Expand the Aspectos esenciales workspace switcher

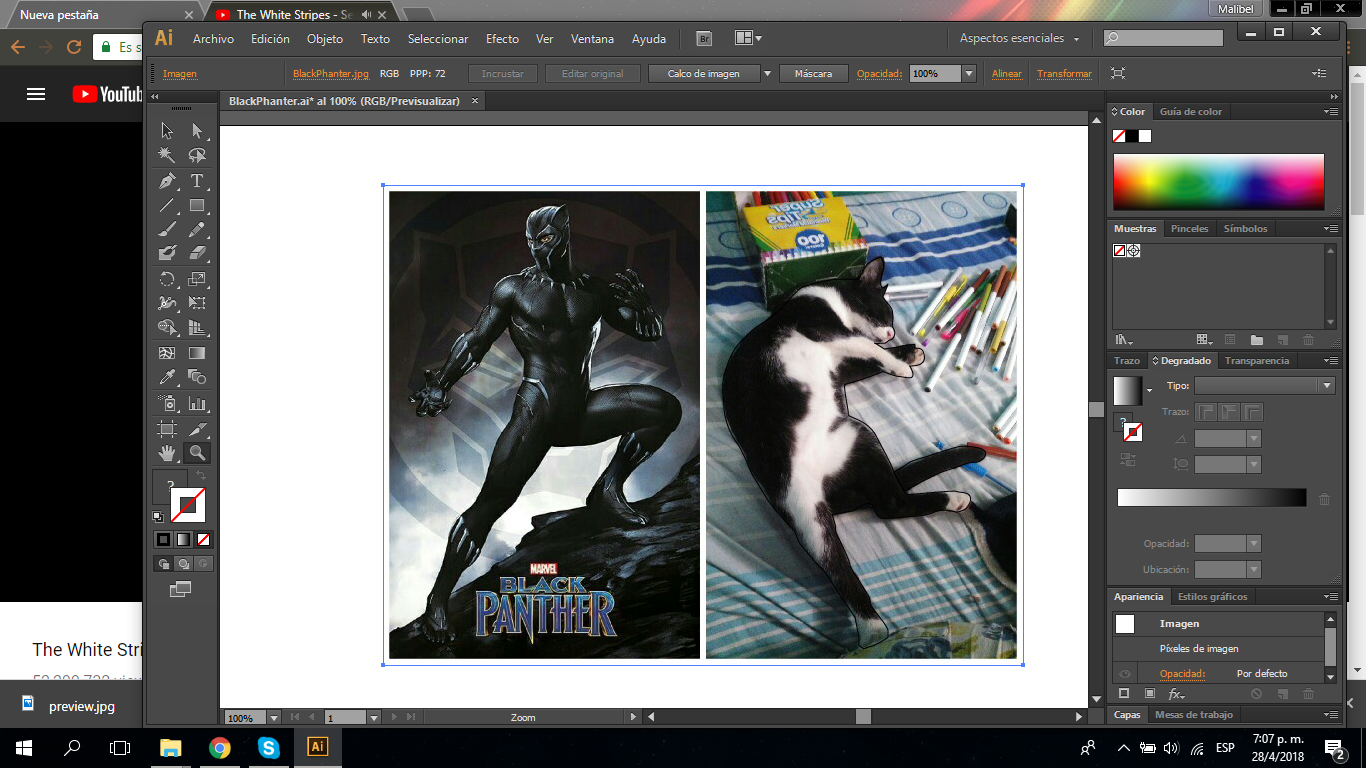coord(1019,39)
